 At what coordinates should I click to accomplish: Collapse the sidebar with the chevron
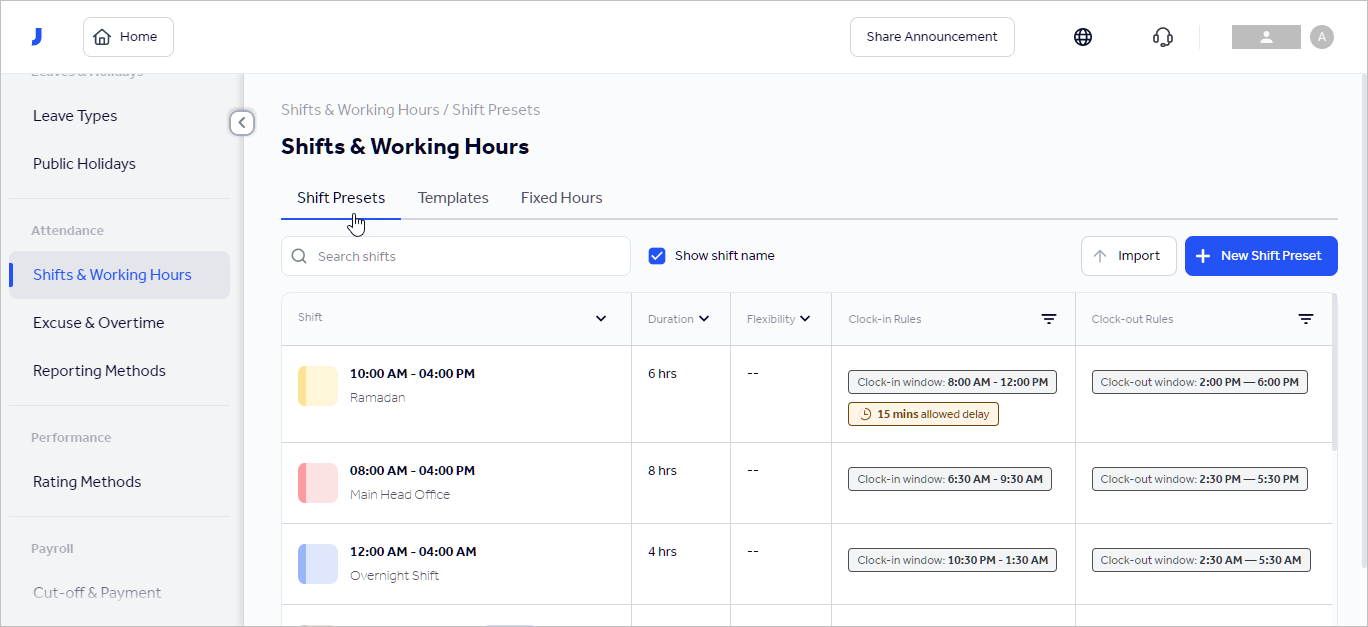242,122
